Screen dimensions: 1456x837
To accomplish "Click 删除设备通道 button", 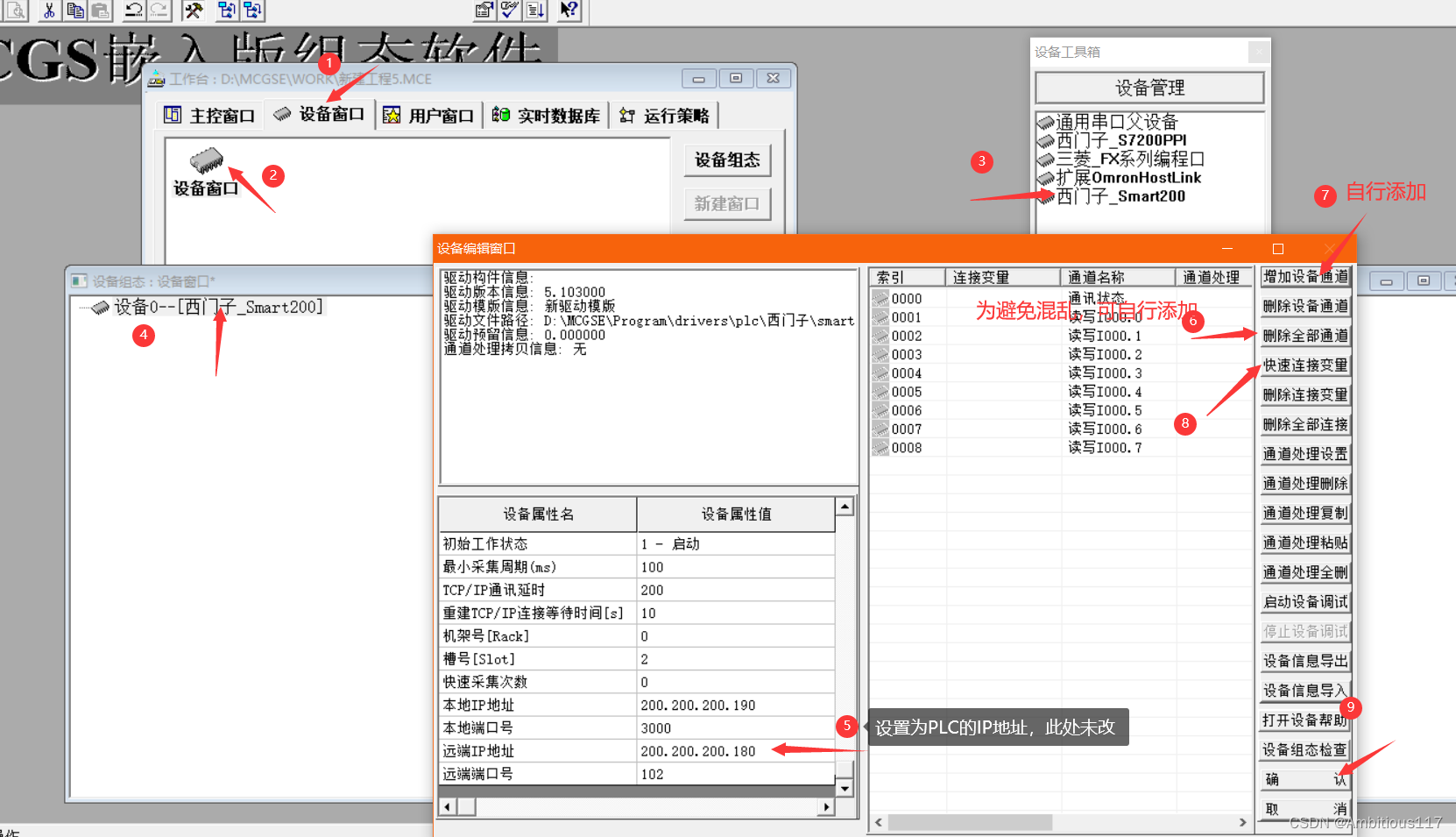I will click(1305, 306).
